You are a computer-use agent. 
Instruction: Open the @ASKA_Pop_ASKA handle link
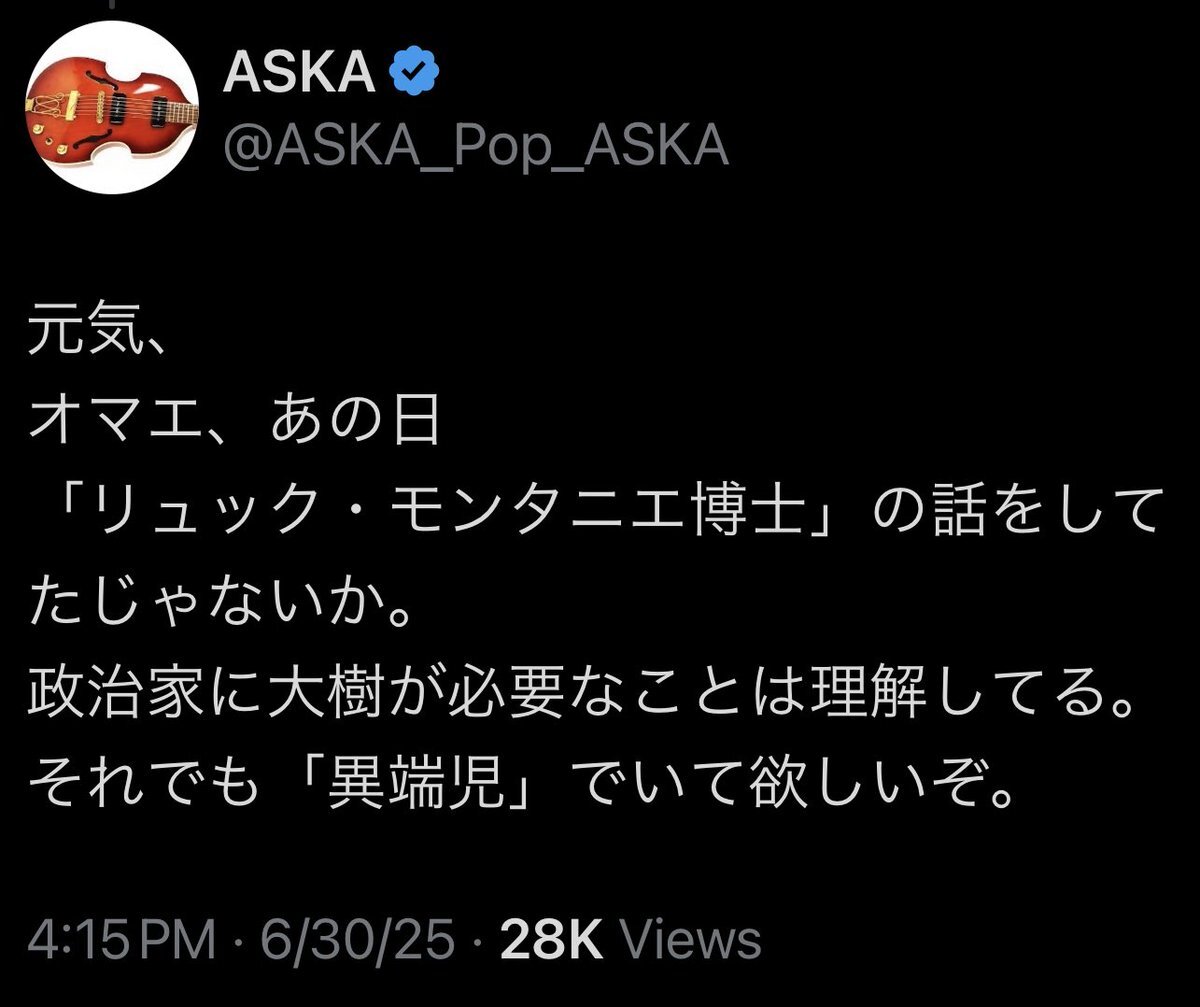(x=474, y=147)
